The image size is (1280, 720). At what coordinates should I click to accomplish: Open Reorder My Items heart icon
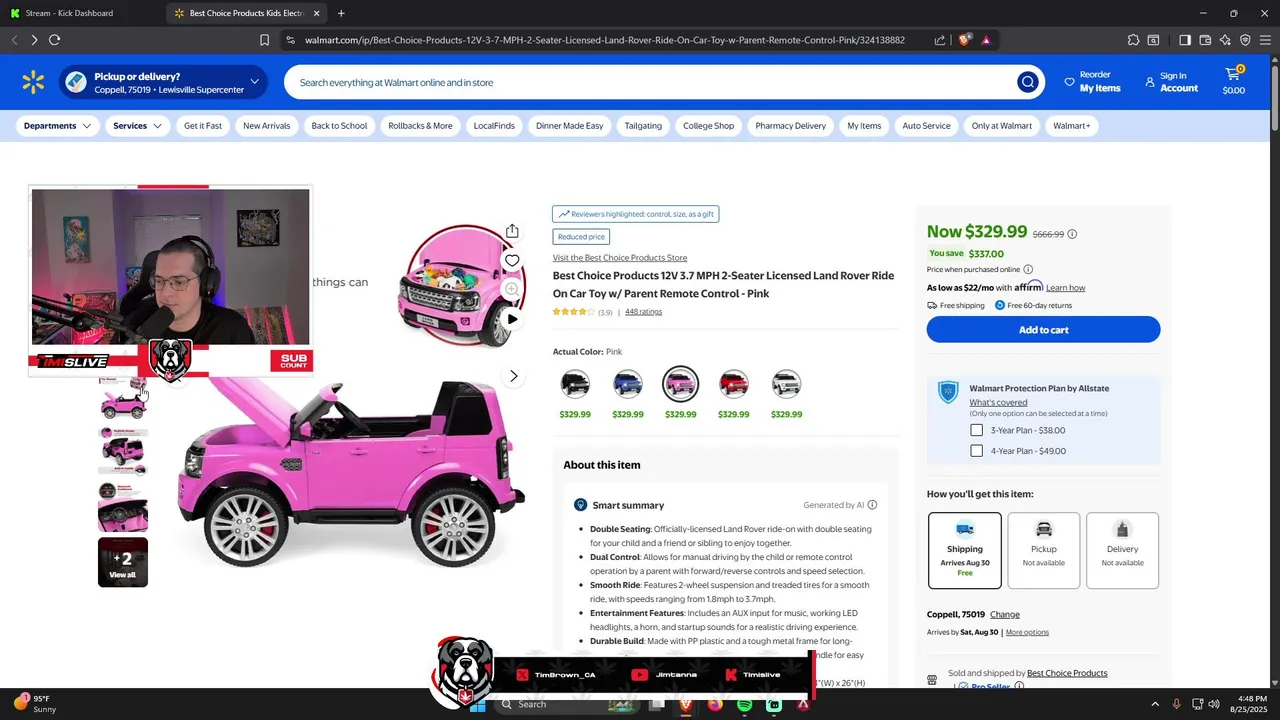point(1069,82)
